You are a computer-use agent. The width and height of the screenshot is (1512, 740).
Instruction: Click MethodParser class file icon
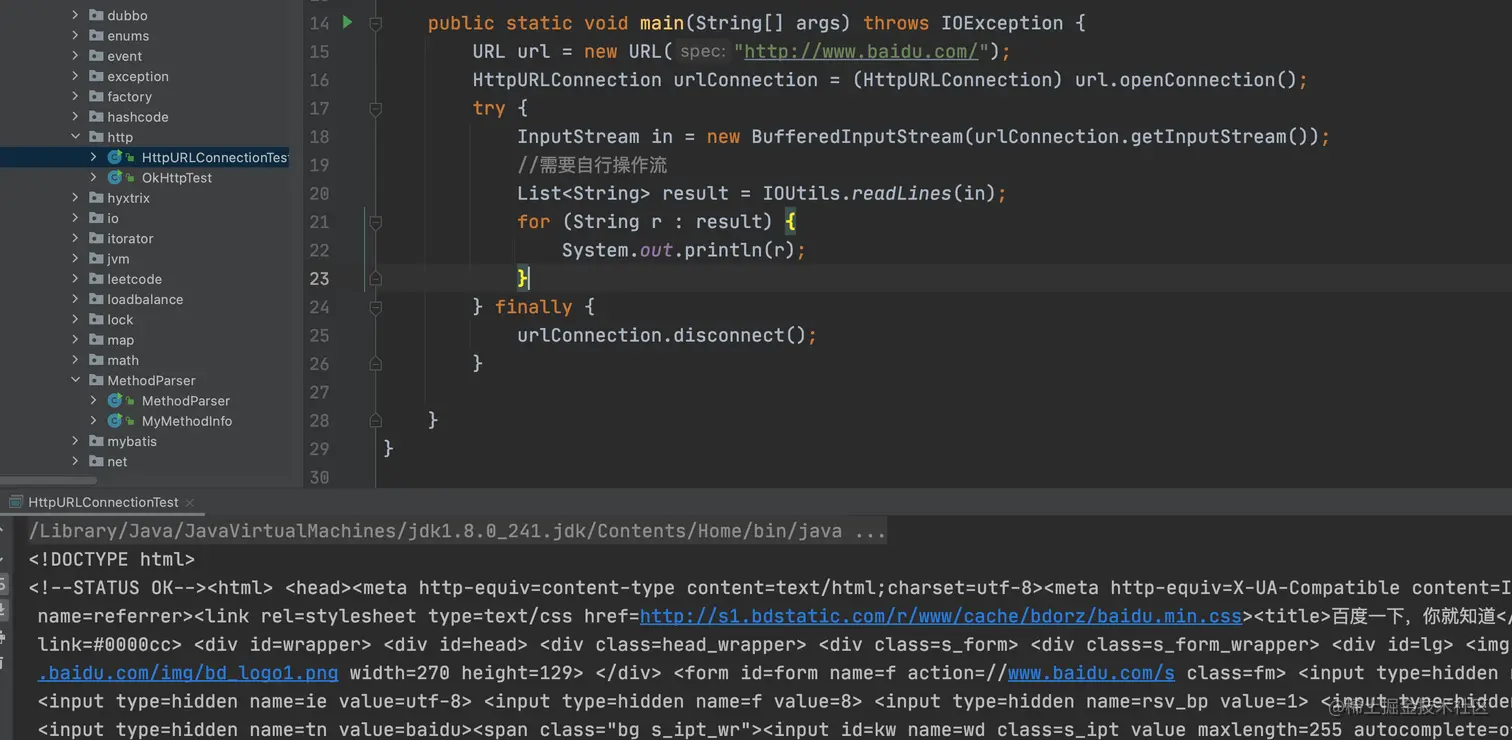[x=115, y=400]
